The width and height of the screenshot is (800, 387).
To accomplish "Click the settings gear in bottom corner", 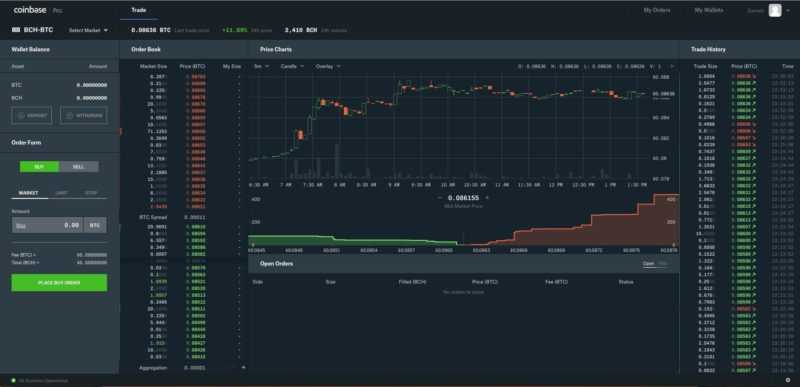I will click(788, 380).
